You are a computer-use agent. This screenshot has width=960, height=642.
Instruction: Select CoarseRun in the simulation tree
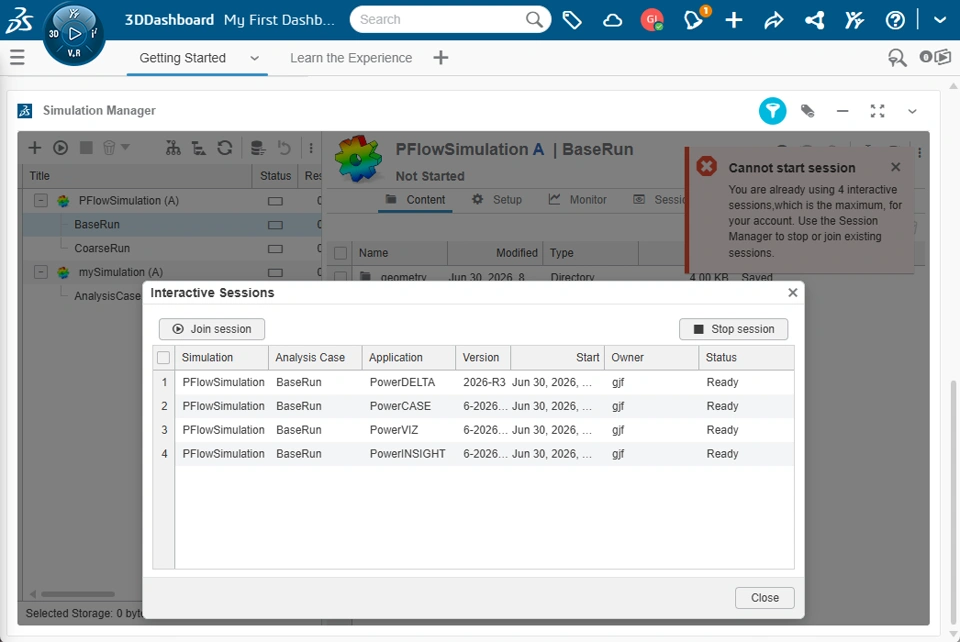pos(102,248)
